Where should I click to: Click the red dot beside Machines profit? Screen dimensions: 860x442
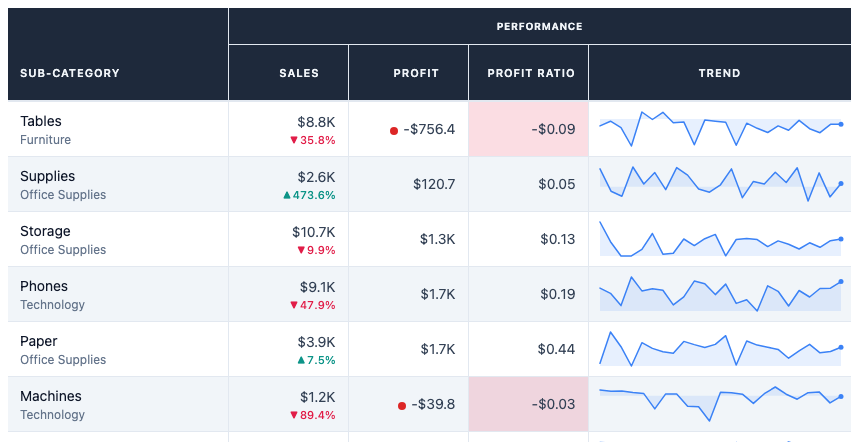(401, 406)
